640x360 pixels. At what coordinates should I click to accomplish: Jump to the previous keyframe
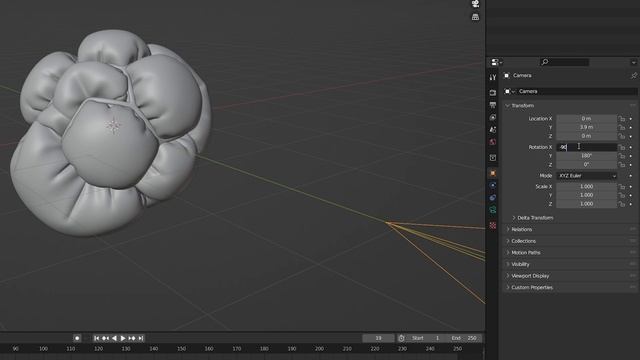pyautogui.click(x=105, y=338)
